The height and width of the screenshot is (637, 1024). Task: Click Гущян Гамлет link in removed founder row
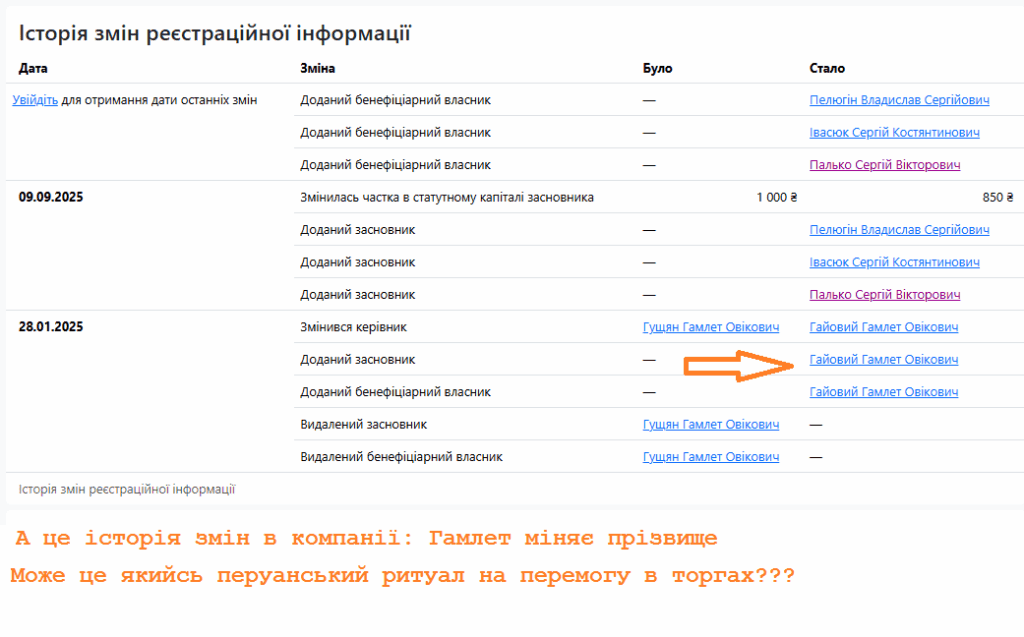click(710, 425)
